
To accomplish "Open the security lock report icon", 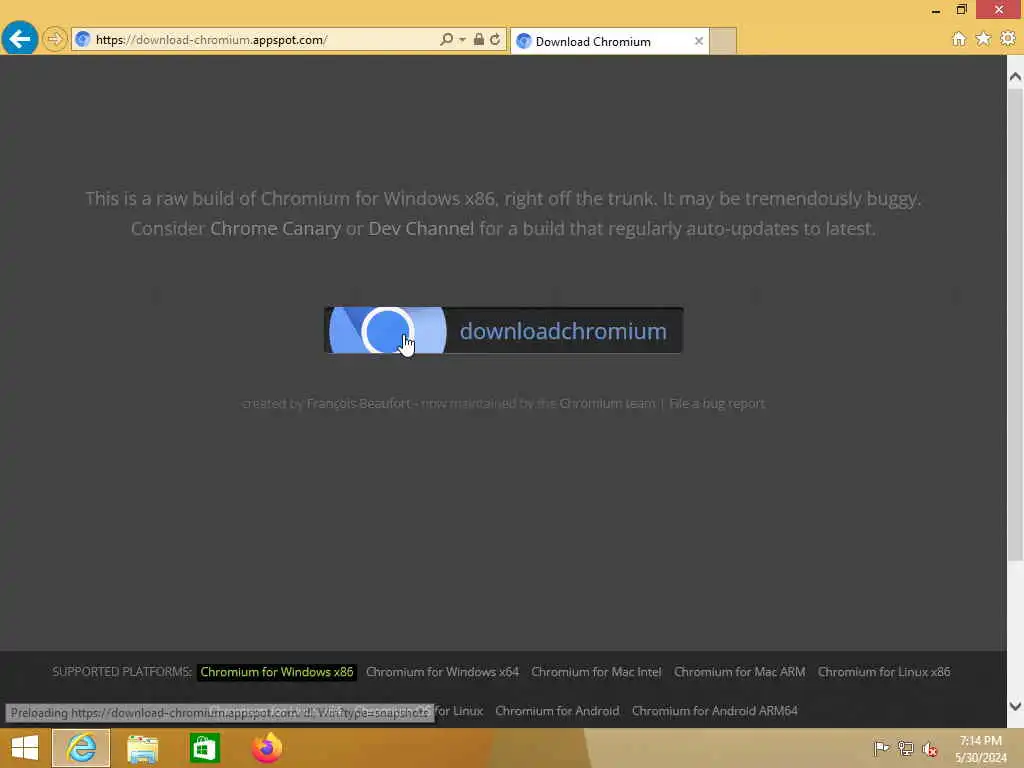I will click(479, 39).
